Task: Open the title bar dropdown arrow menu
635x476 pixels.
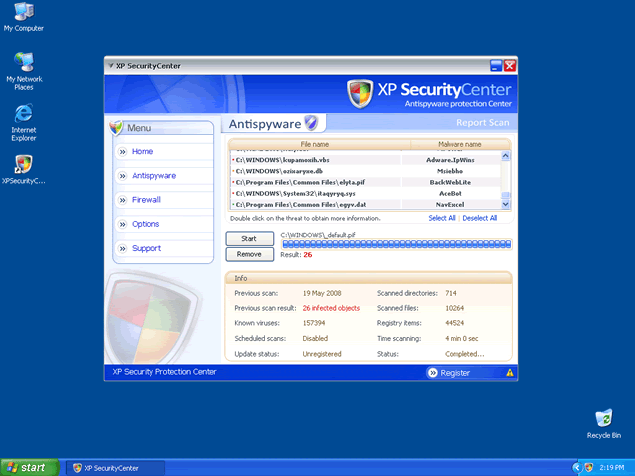Action: click(110, 66)
